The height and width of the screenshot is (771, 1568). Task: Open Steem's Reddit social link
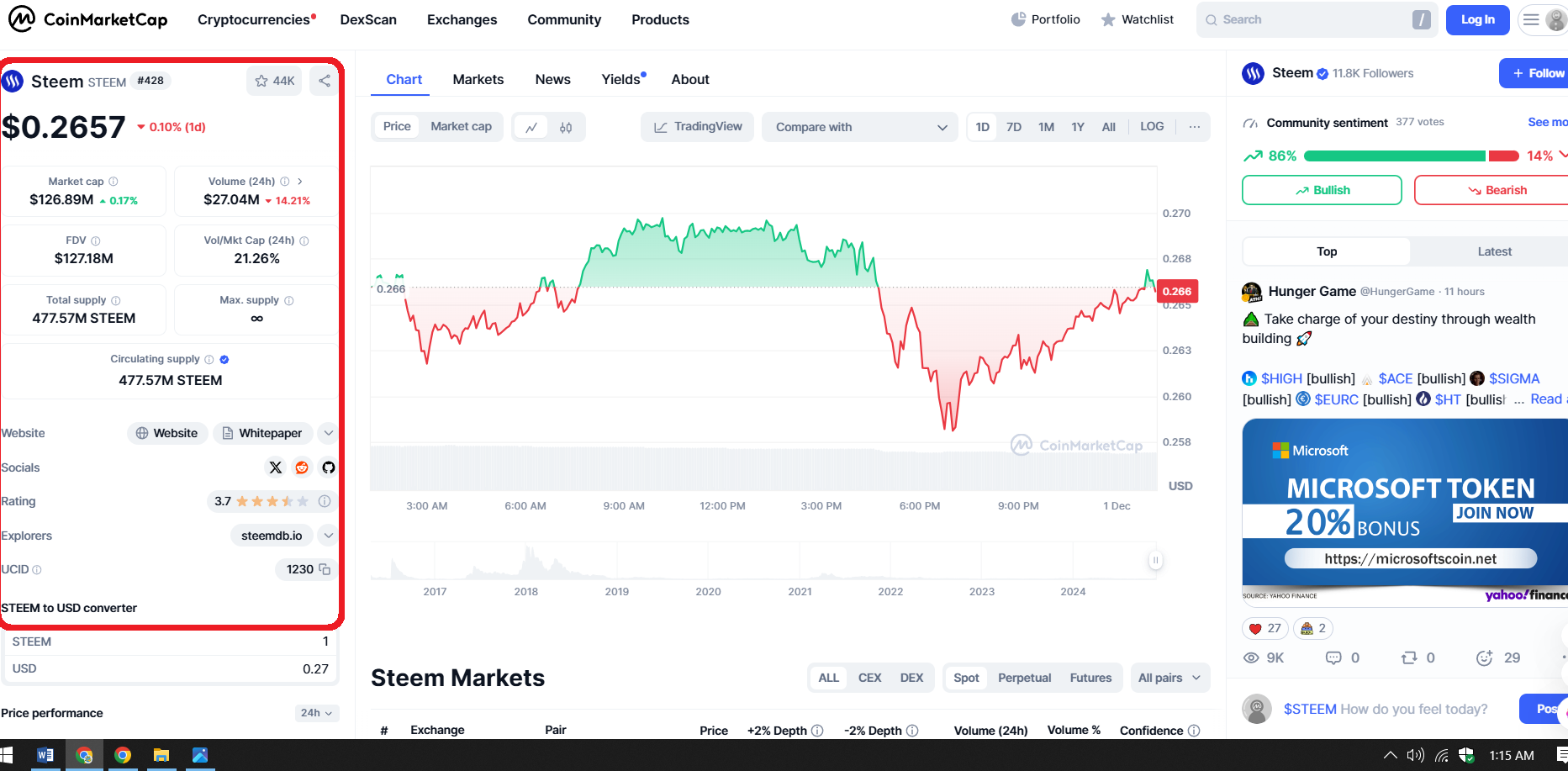(x=302, y=467)
